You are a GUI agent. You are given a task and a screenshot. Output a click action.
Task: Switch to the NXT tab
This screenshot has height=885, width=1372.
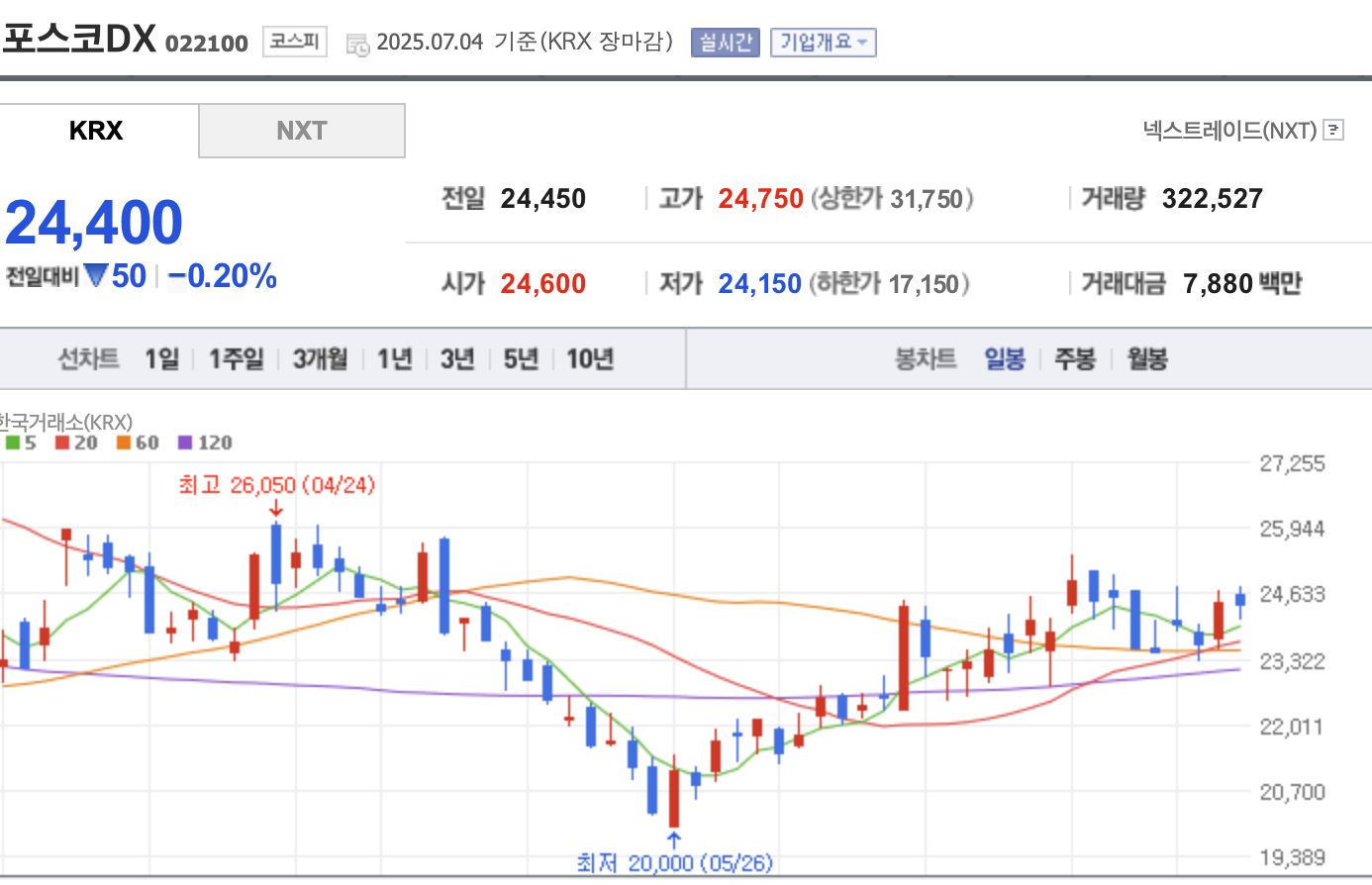(302, 131)
